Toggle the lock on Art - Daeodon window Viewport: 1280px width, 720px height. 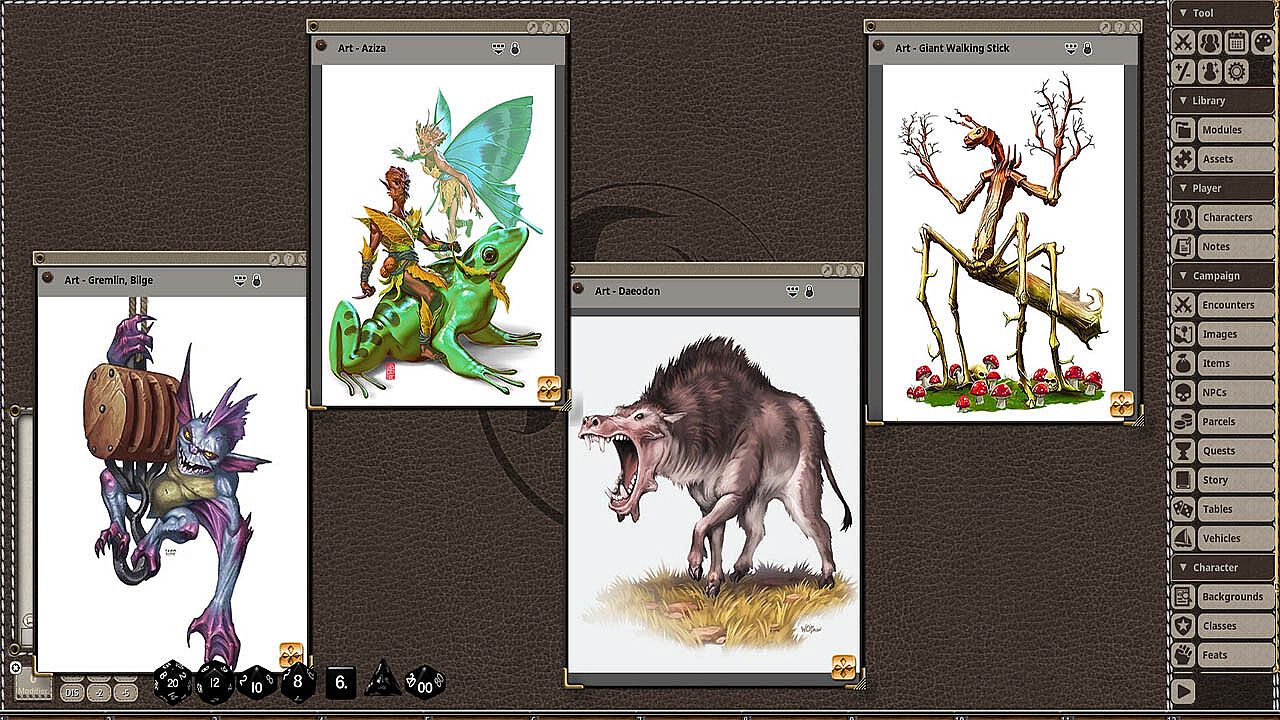pos(809,291)
